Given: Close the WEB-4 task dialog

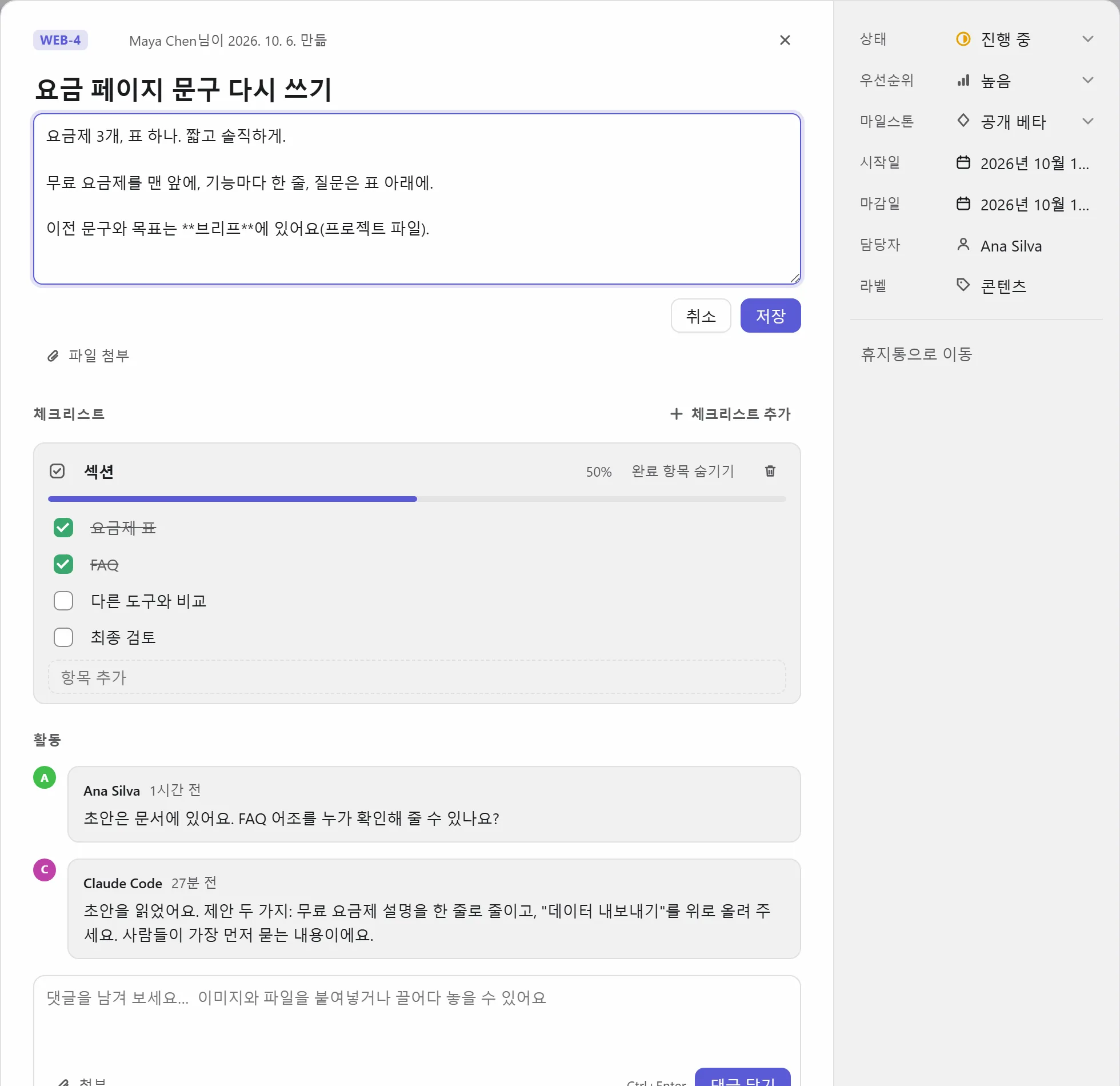Looking at the screenshot, I should [785, 40].
